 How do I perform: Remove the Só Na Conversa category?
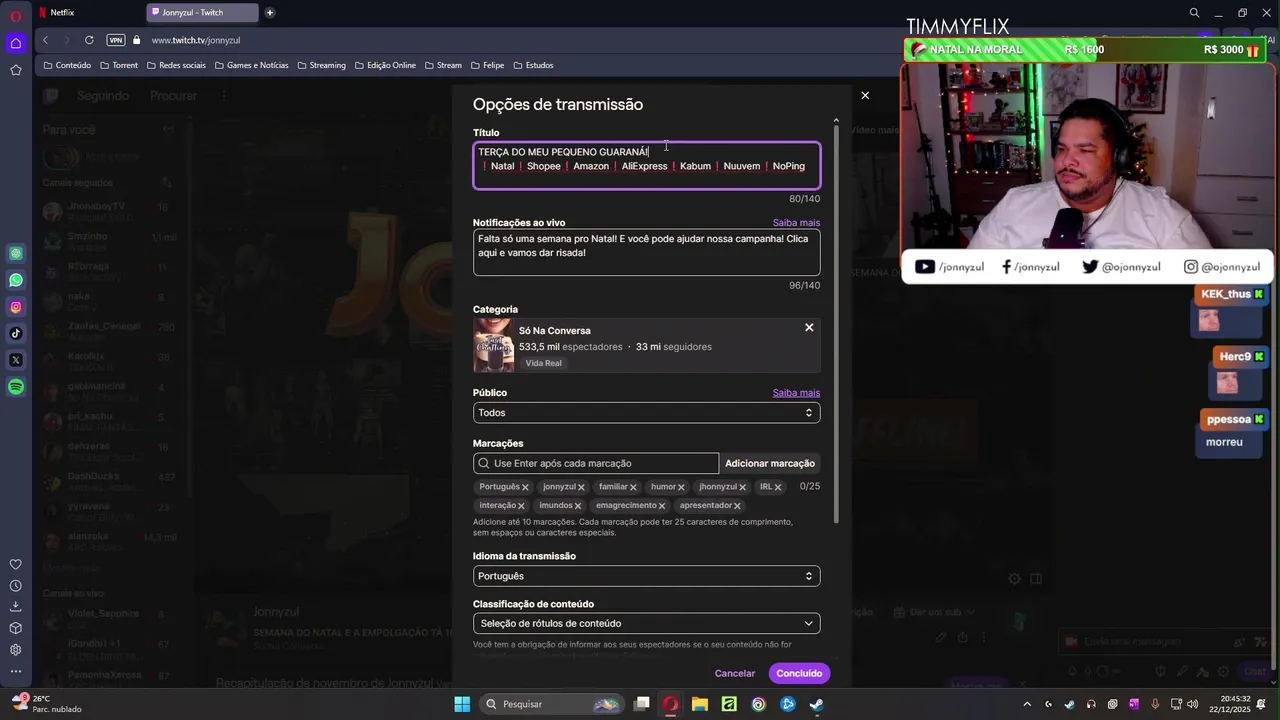pos(809,328)
